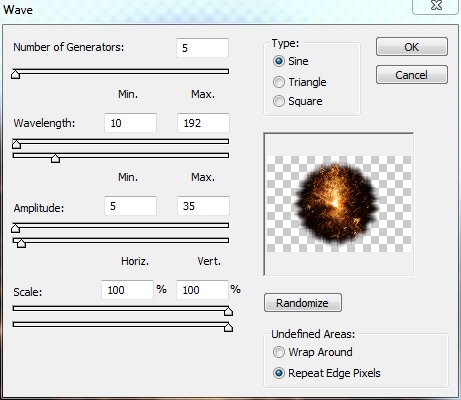
Task: Click the 'Scale:' label
Action: 28,292
